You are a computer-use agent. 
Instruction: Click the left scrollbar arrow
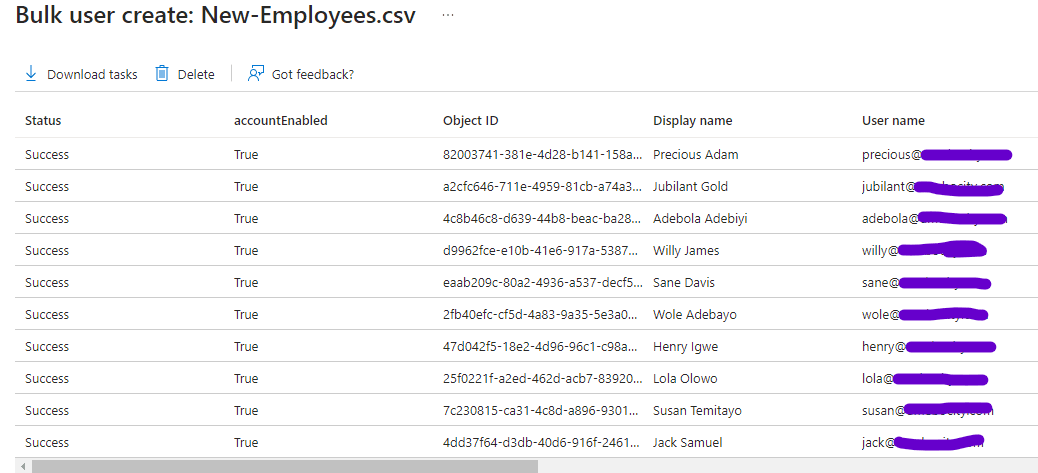pos(22,466)
